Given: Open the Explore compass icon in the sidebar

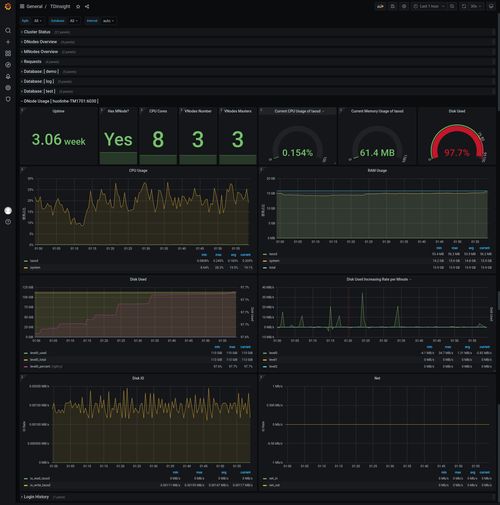Looking at the screenshot, I should [x=8, y=65].
